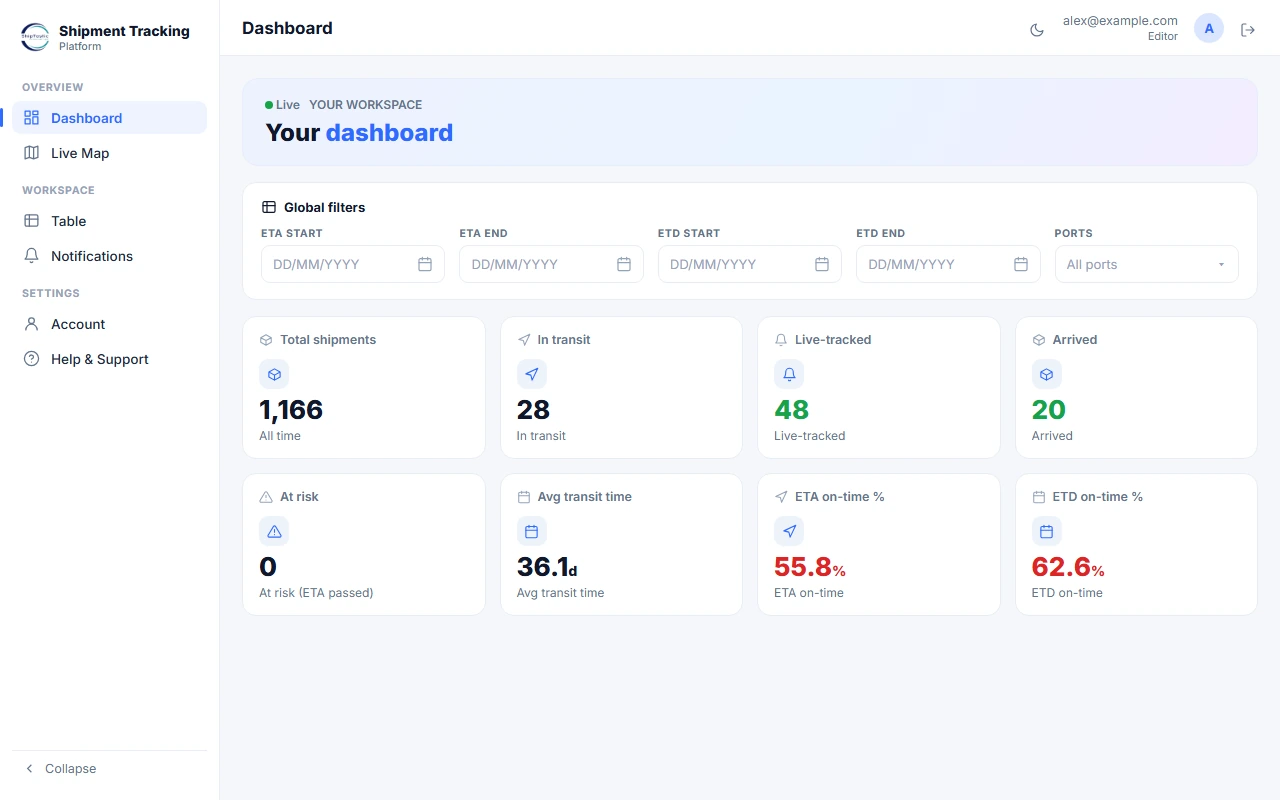
Task: Click the ETD on-time % card title
Action: pos(1098,497)
